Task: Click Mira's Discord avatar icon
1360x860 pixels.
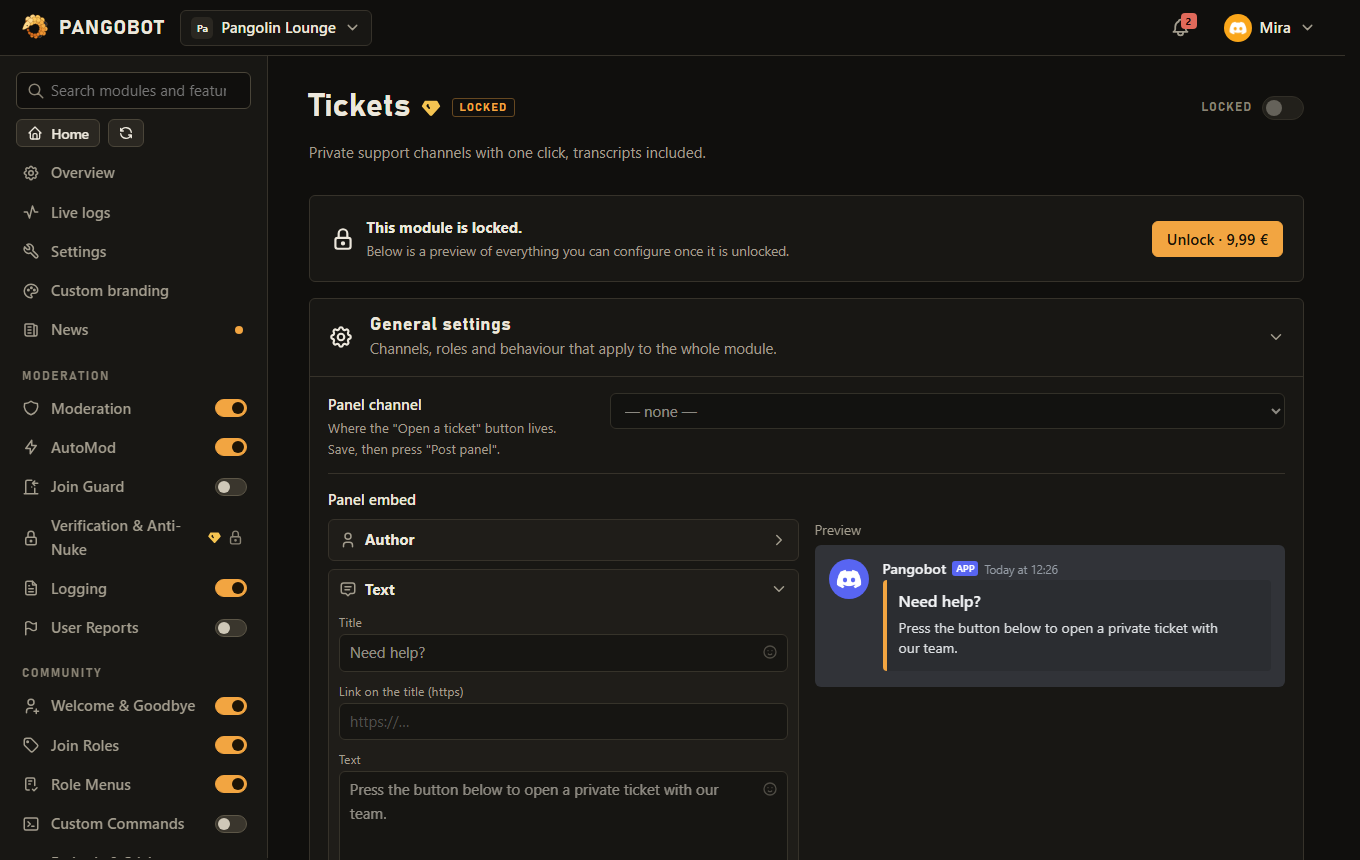Action: (1238, 28)
